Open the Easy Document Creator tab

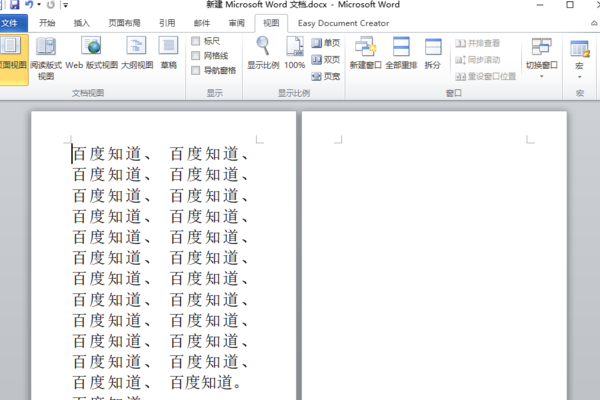[343, 23]
